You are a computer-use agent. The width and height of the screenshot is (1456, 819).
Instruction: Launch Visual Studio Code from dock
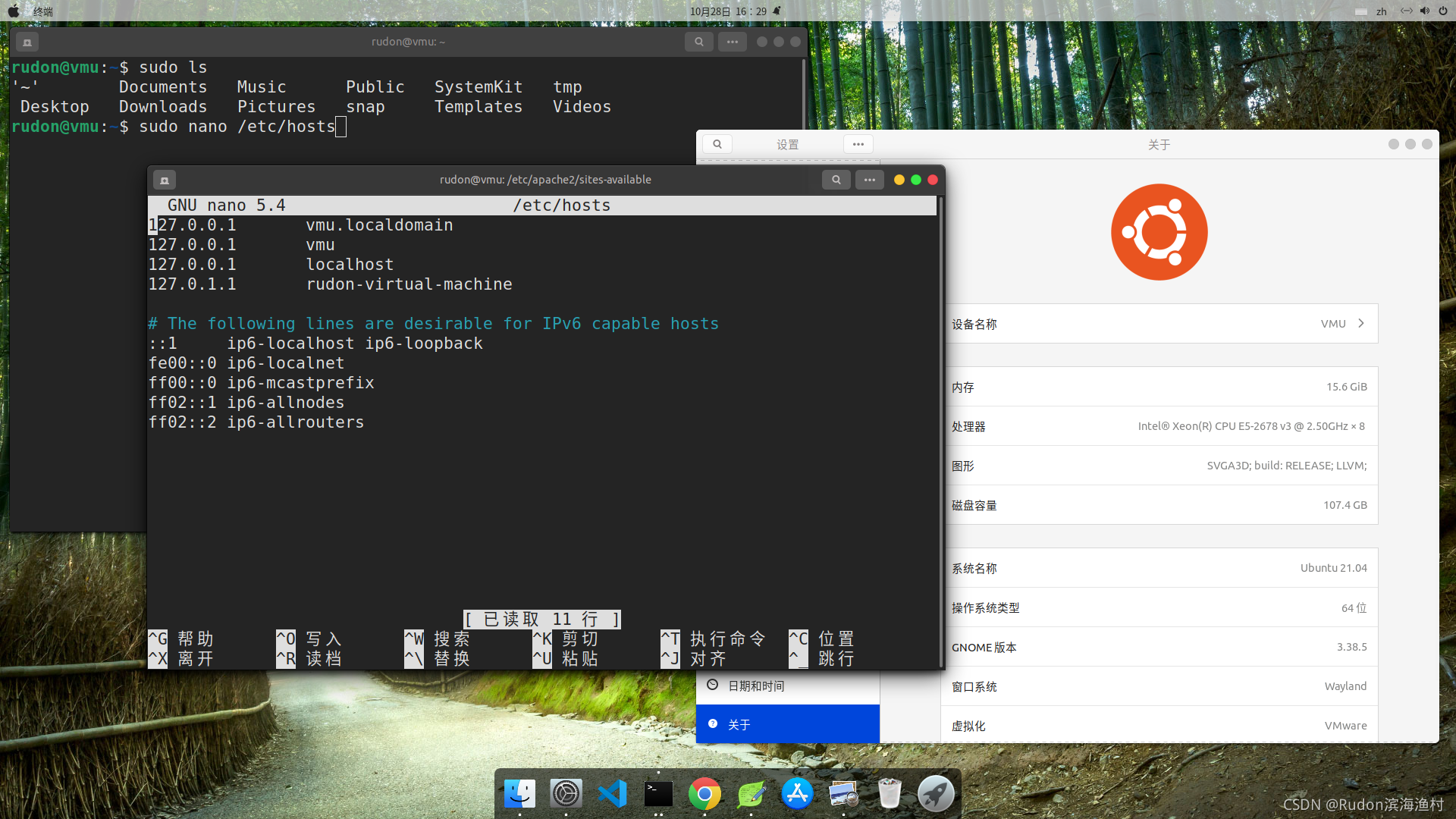pyautogui.click(x=612, y=794)
